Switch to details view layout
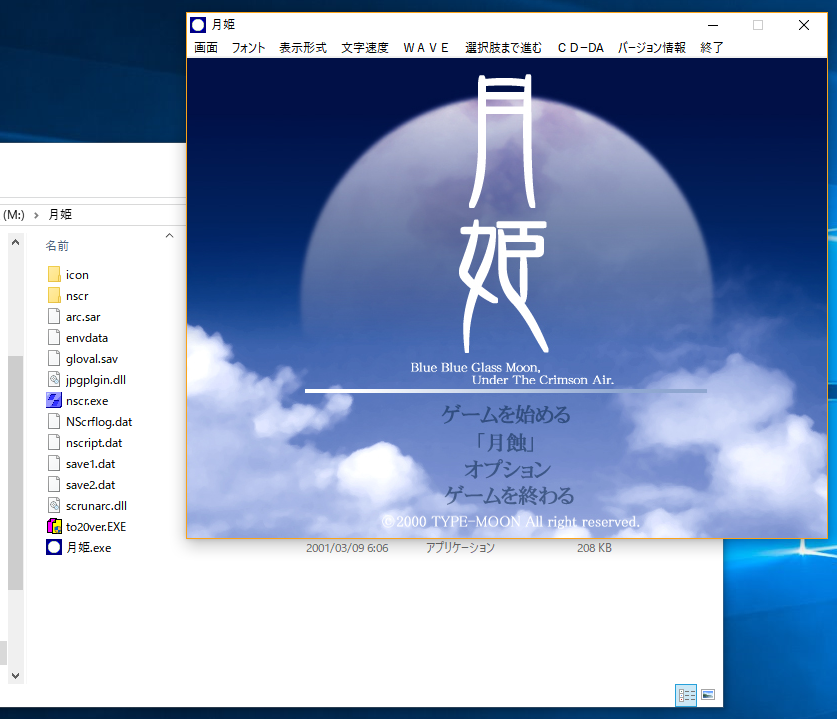The height and width of the screenshot is (719, 837). pyautogui.click(x=686, y=694)
